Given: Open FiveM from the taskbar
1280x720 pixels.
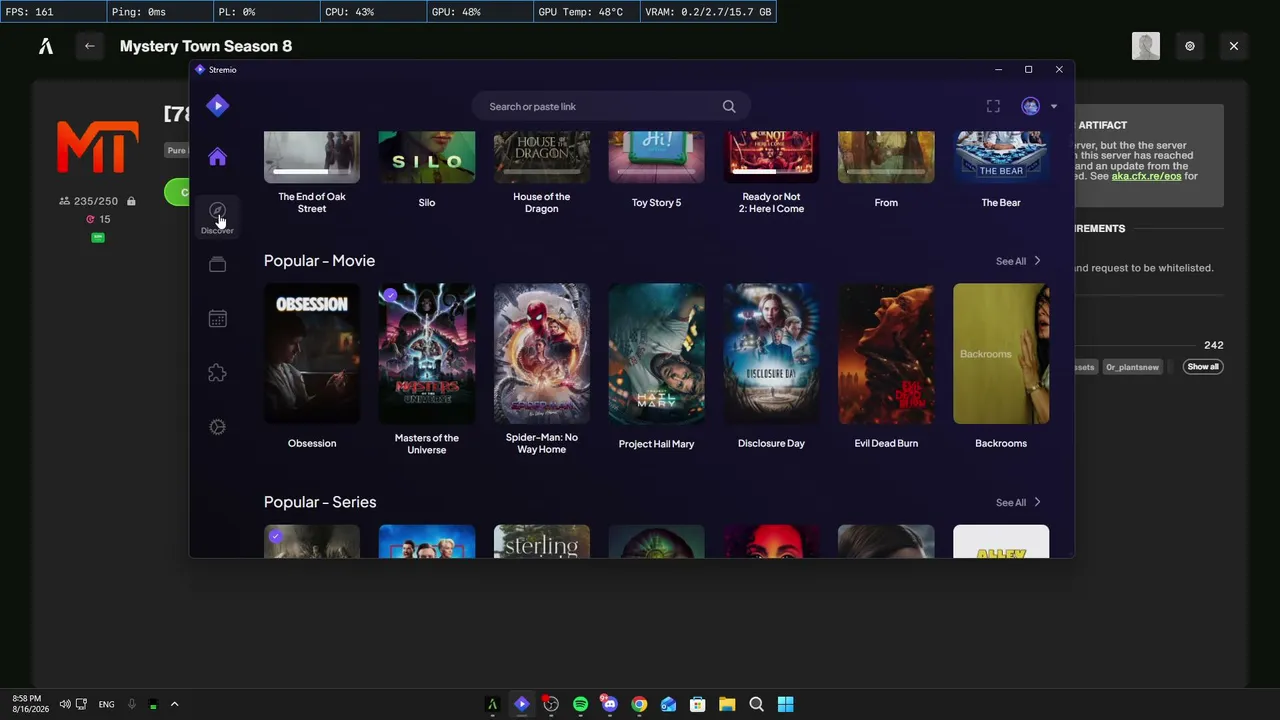Looking at the screenshot, I should [x=492, y=704].
